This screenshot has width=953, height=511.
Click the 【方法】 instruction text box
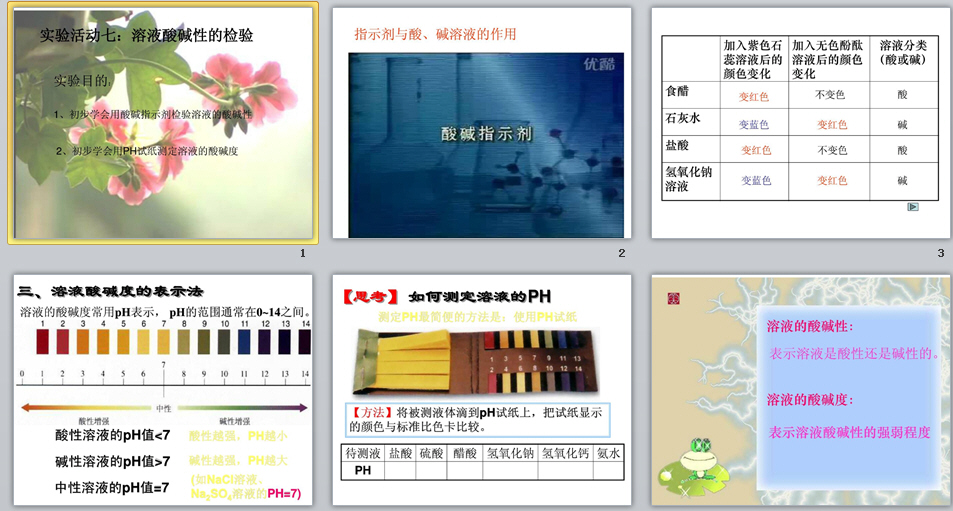[475, 419]
